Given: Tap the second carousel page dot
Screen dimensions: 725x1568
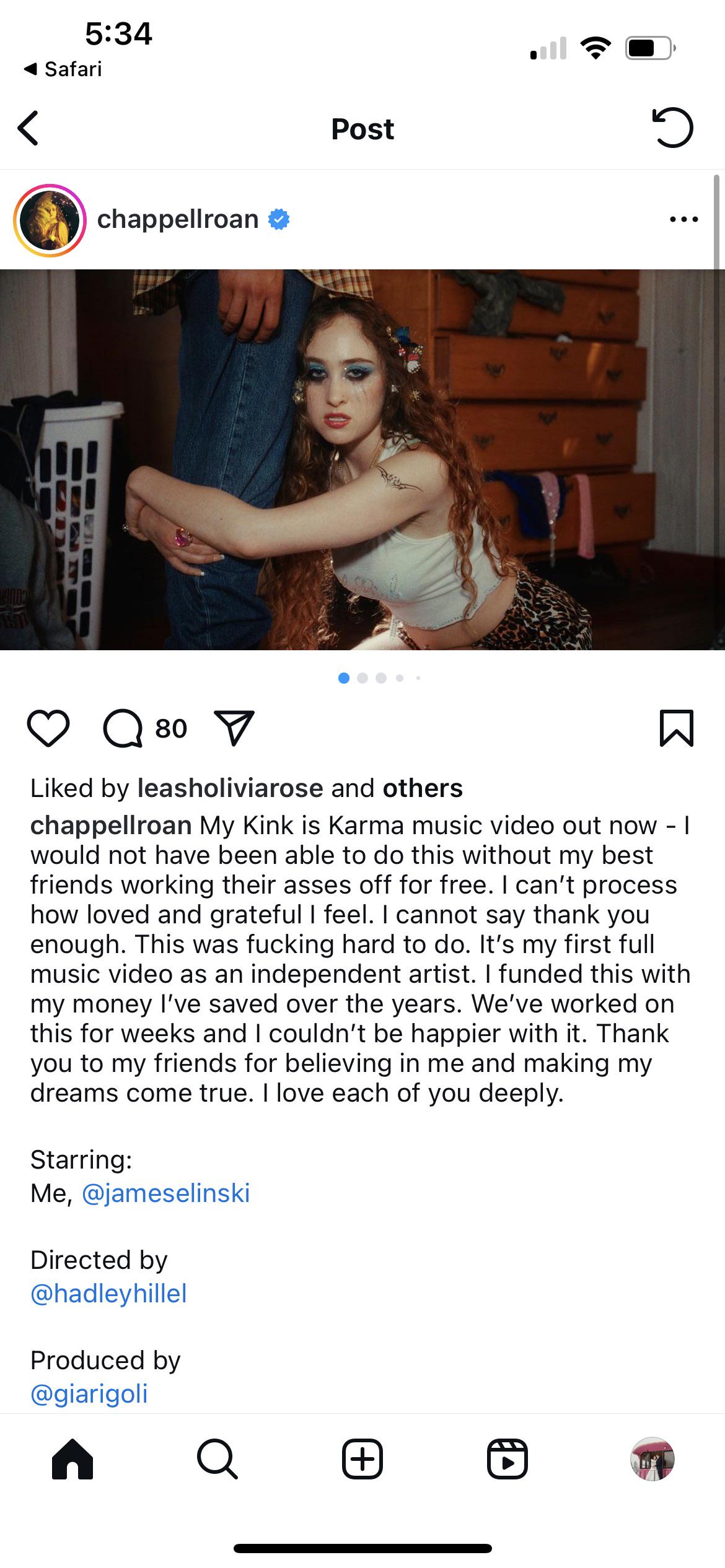Looking at the screenshot, I should (x=362, y=678).
